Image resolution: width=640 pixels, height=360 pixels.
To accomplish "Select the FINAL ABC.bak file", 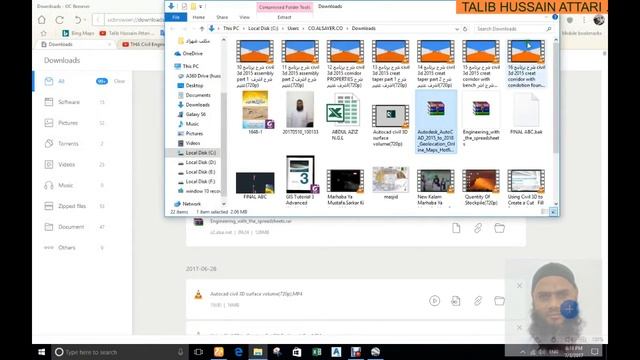I will pos(526,114).
